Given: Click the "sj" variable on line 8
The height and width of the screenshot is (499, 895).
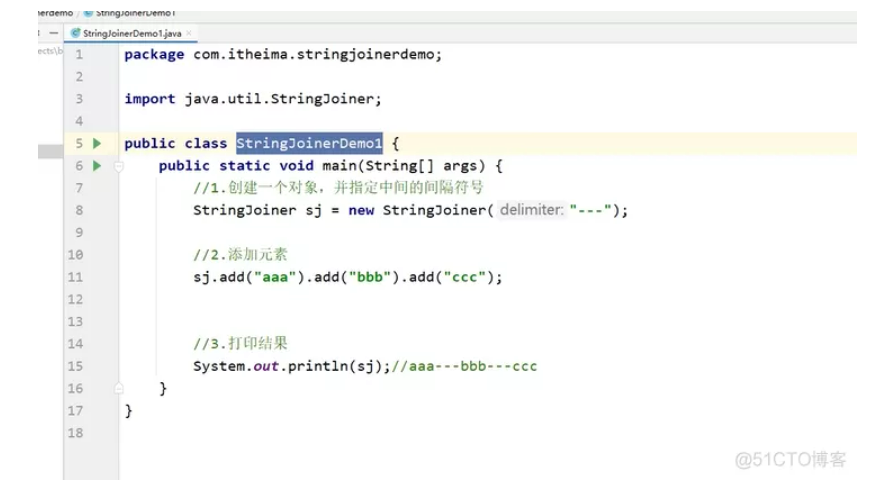Looking at the screenshot, I should [x=313, y=211].
